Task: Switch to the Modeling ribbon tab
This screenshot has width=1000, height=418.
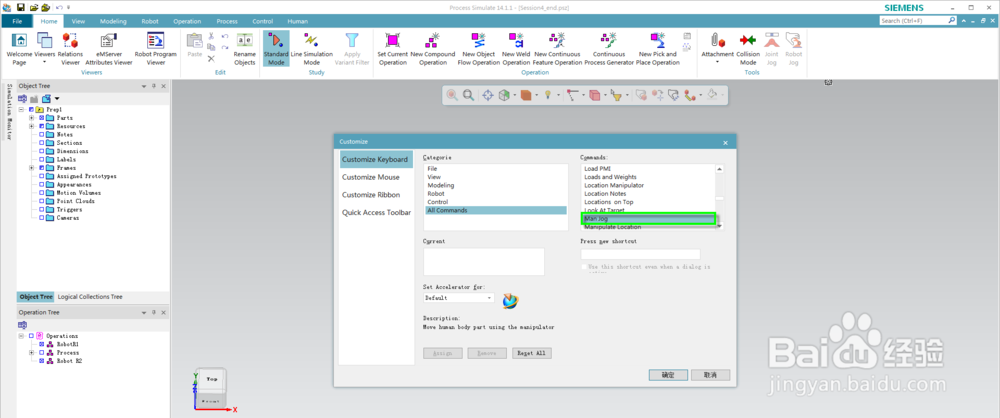Action: coord(114,21)
